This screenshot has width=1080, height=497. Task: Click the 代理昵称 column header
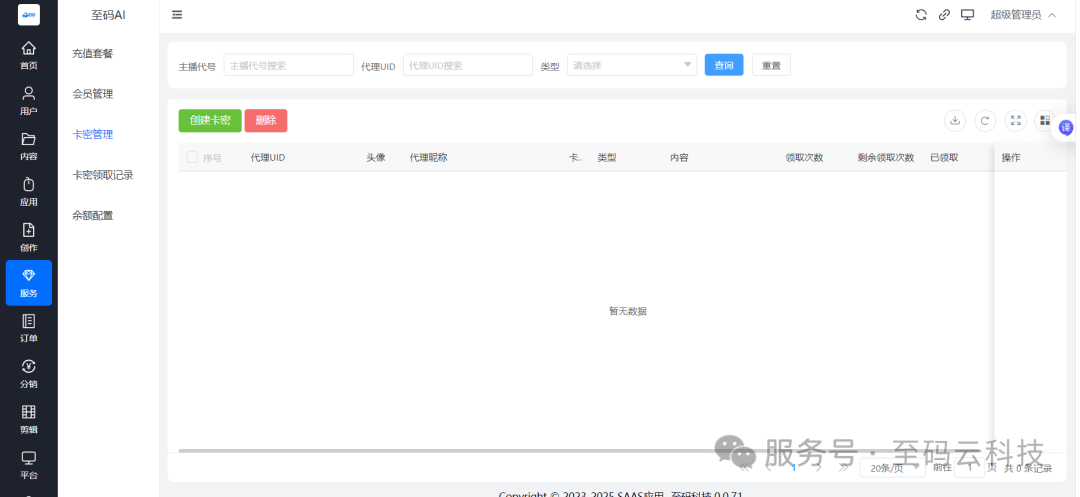[x=428, y=158]
